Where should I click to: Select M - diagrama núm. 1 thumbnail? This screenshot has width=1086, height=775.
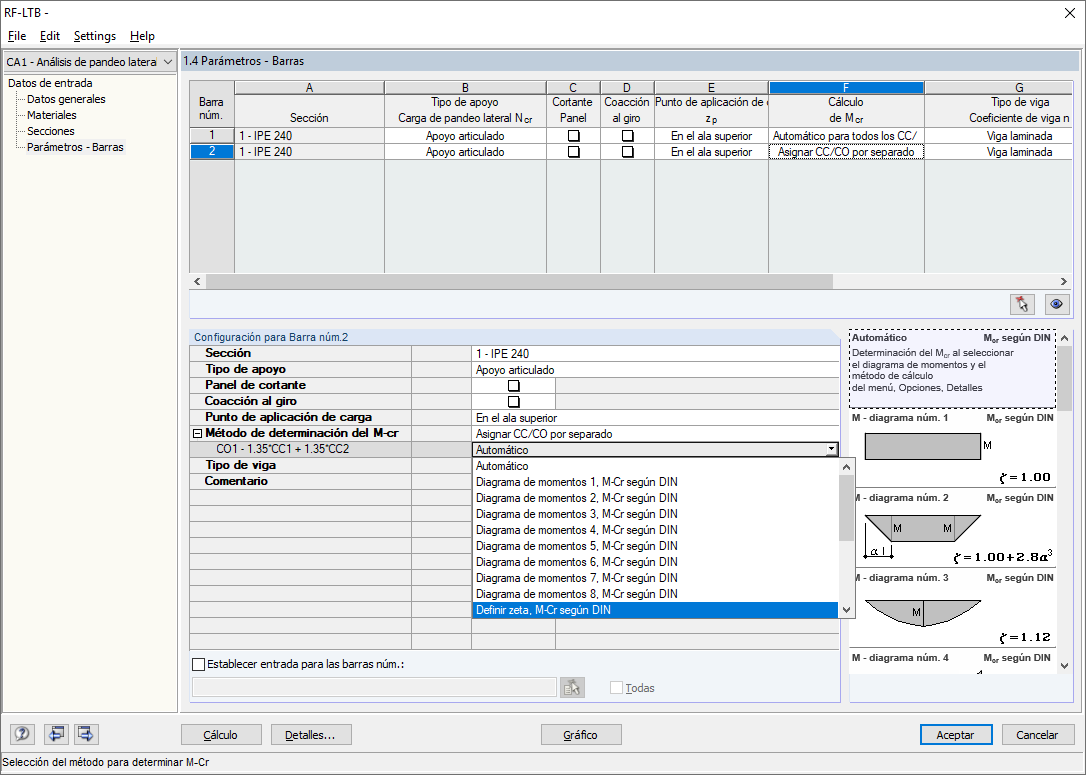(952, 450)
